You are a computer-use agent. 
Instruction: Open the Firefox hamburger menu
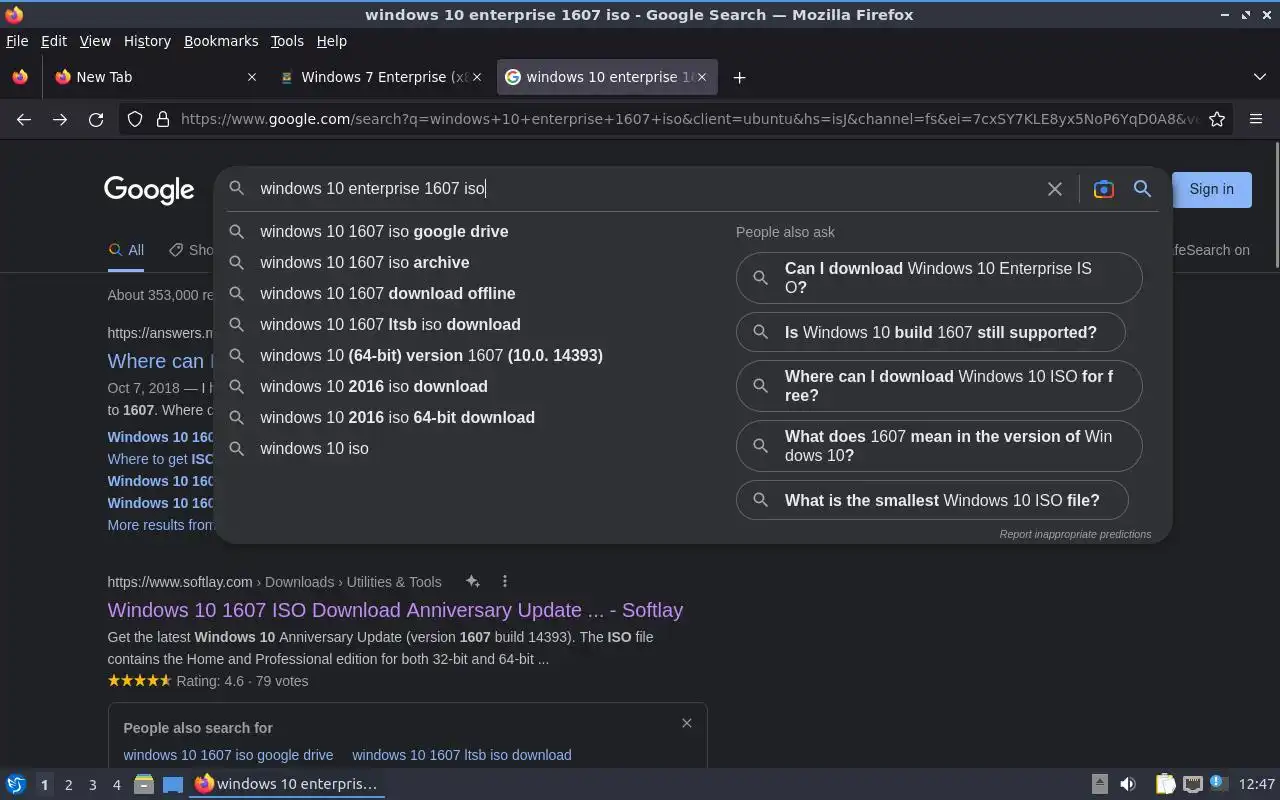click(1256, 119)
